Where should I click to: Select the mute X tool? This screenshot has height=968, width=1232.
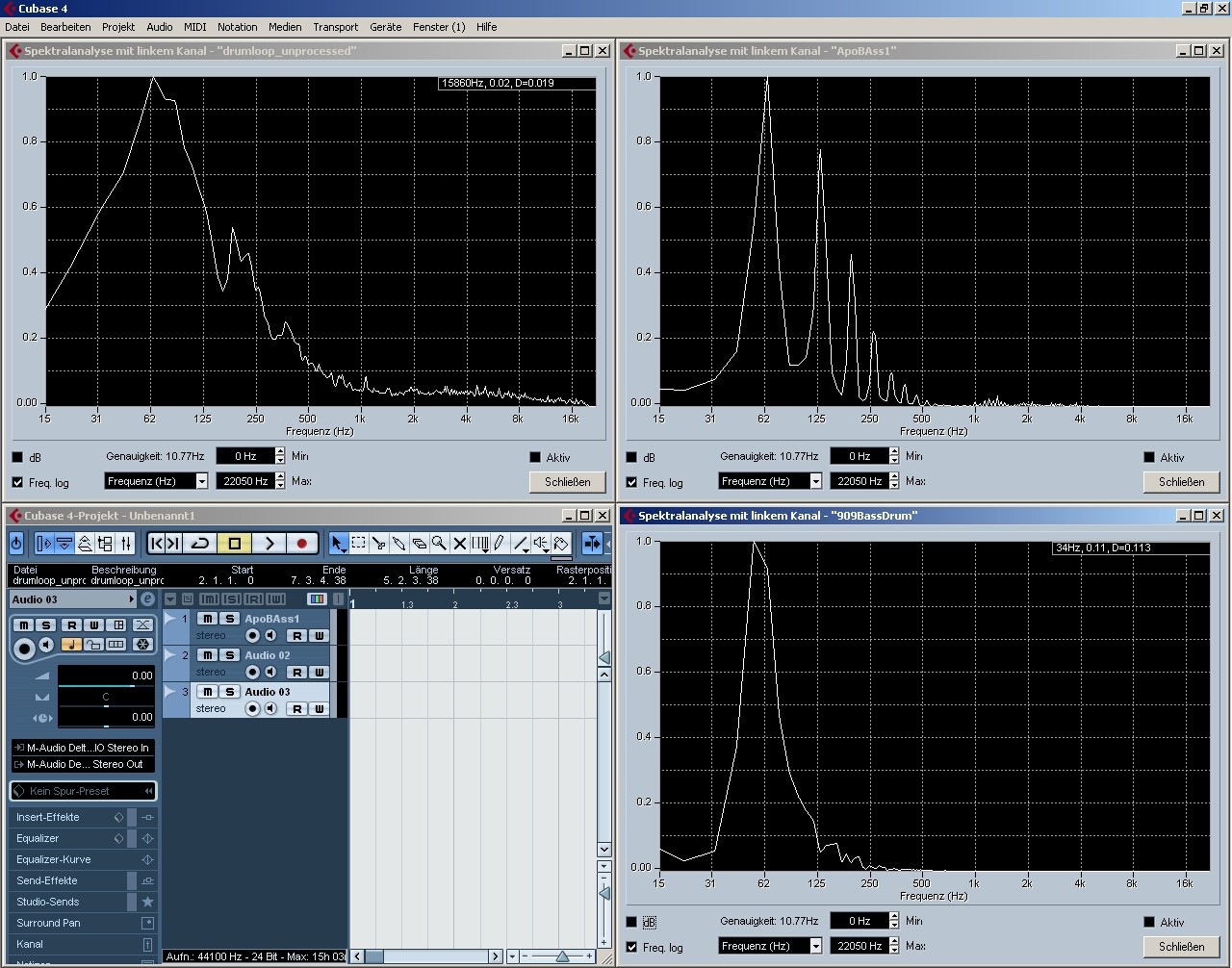(459, 544)
